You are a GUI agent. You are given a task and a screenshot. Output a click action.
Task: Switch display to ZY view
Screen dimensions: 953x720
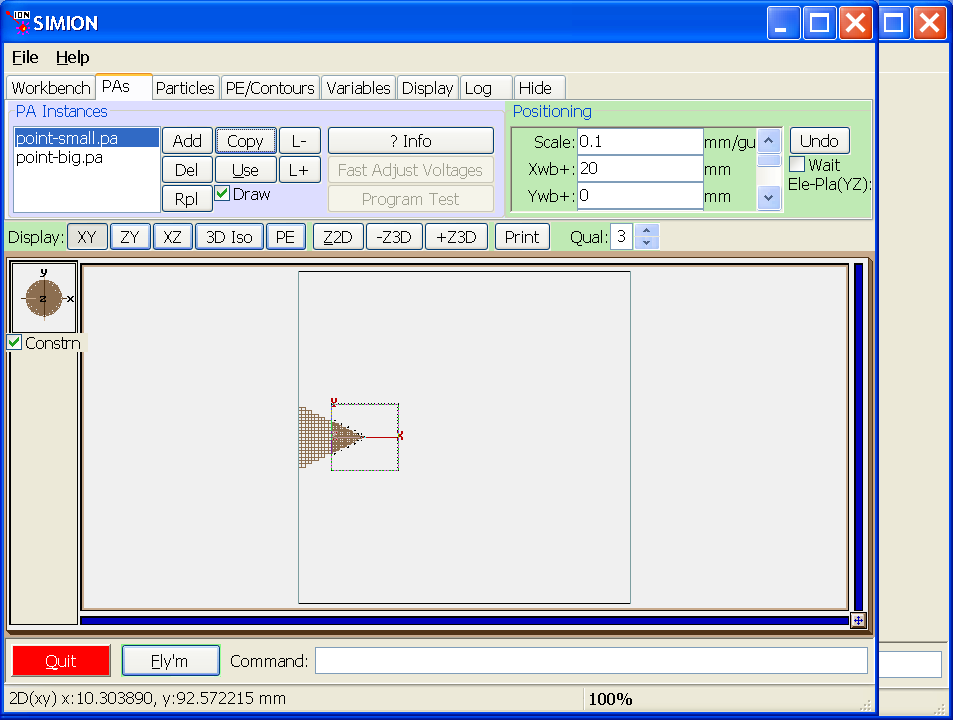coord(130,237)
